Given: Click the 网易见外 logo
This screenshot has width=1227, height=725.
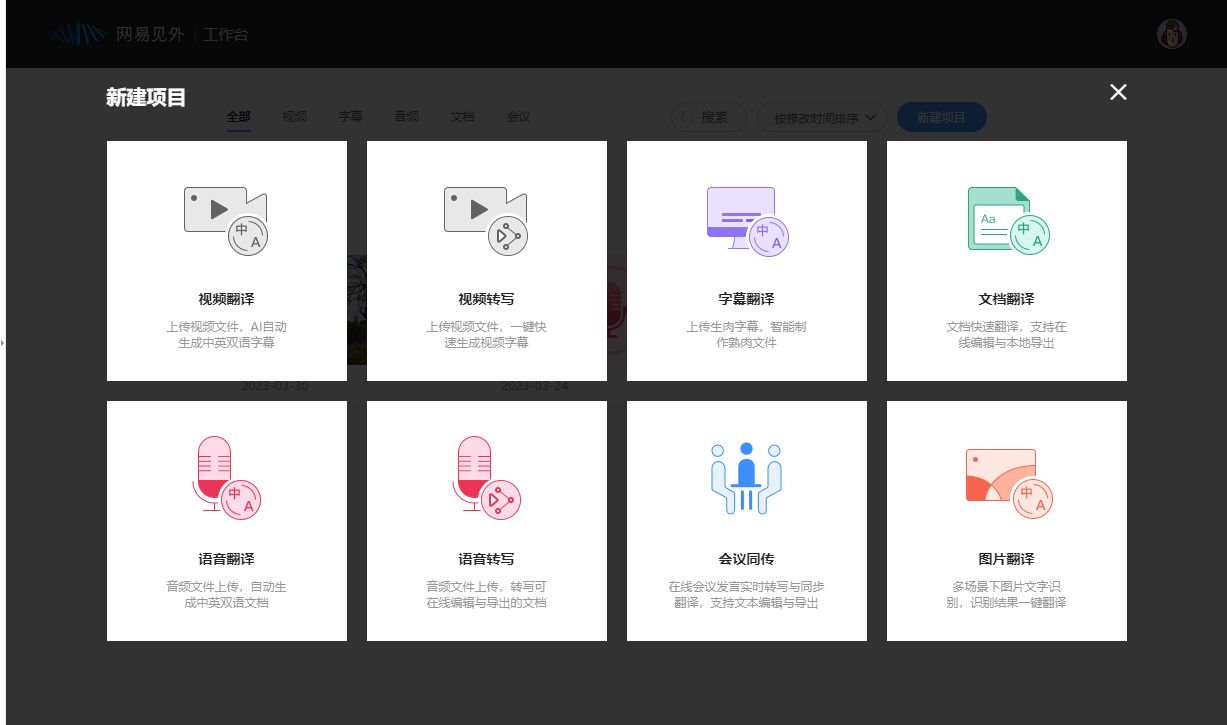Looking at the screenshot, I should (118, 34).
